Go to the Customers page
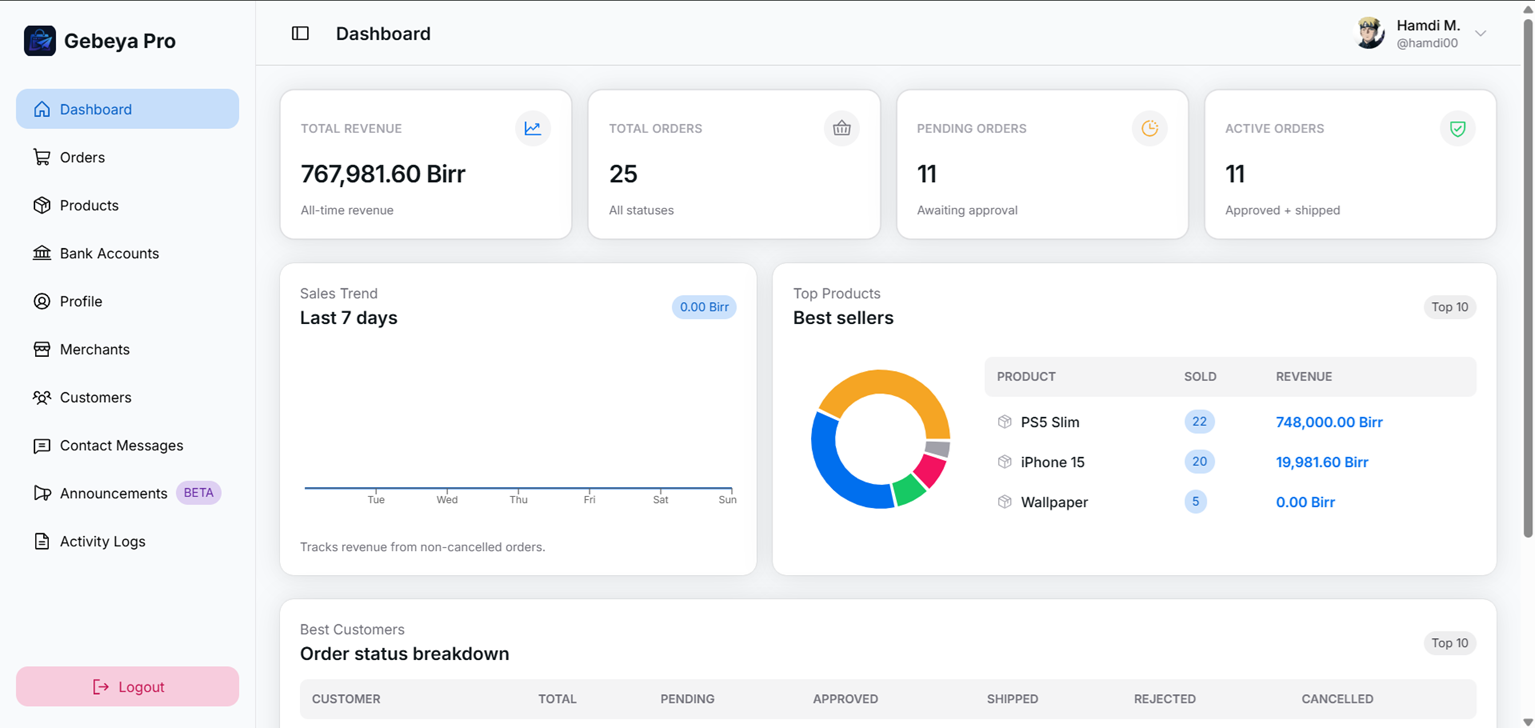 pyautogui.click(x=95, y=397)
